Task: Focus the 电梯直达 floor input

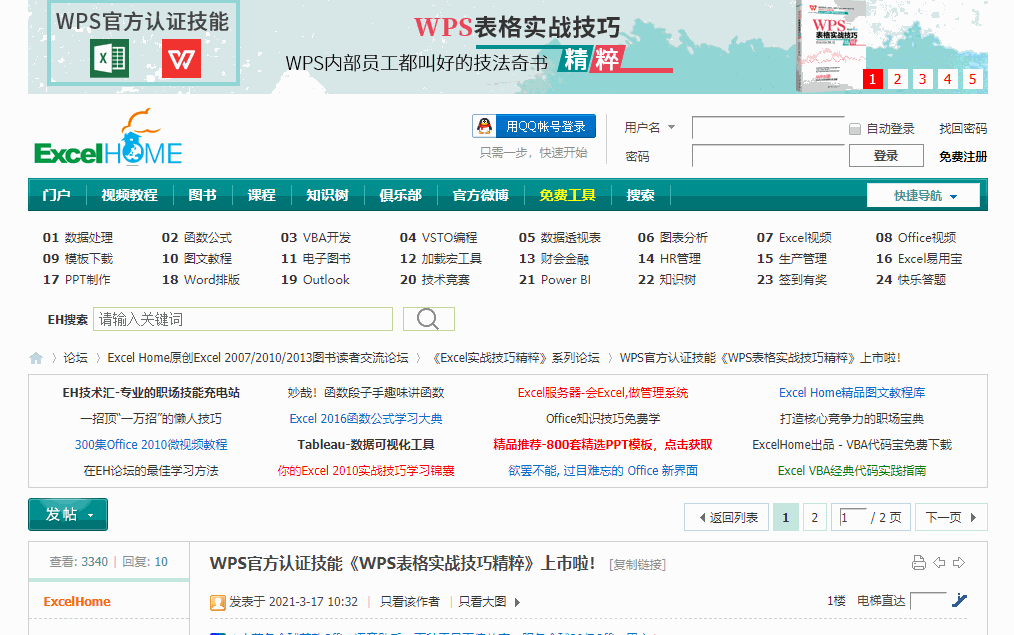Action: pos(928,601)
